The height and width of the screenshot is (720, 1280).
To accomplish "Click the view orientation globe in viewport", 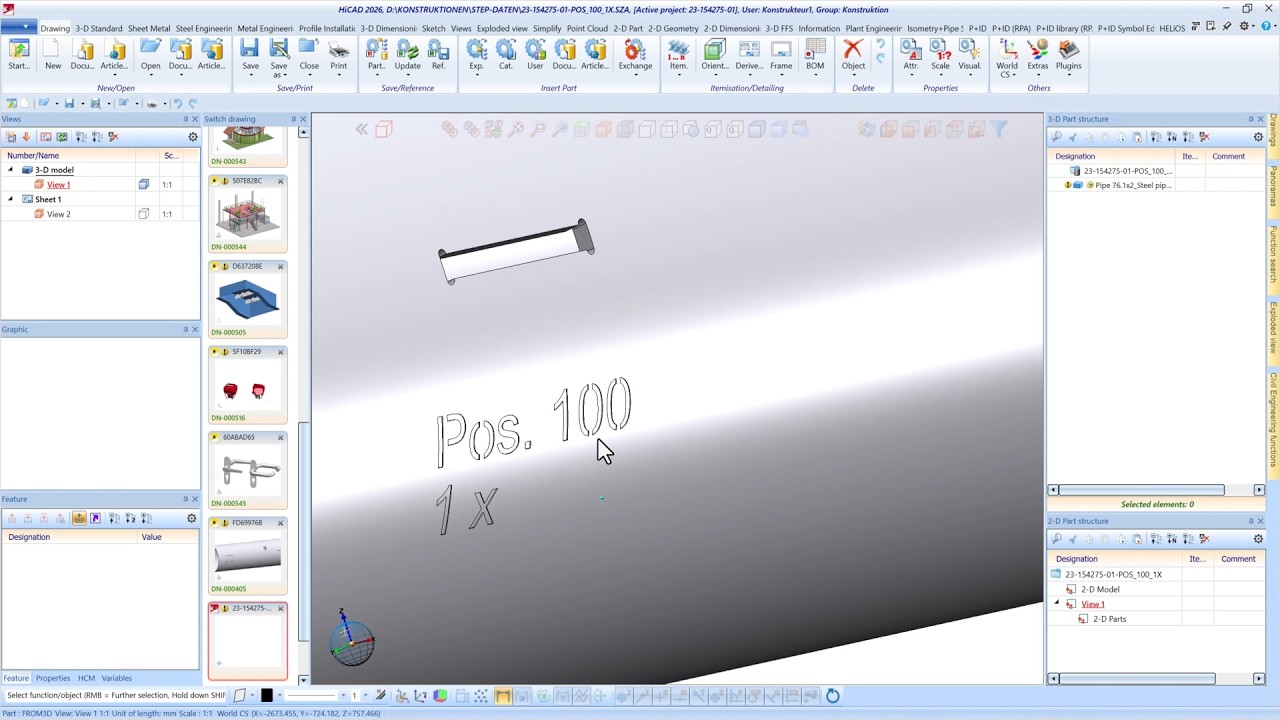I will [x=352, y=644].
